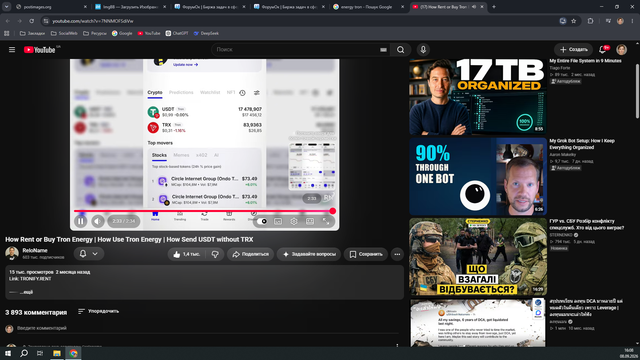Bookmark this page with the star
This screenshot has width=640, height=360.
click(573, 21)
